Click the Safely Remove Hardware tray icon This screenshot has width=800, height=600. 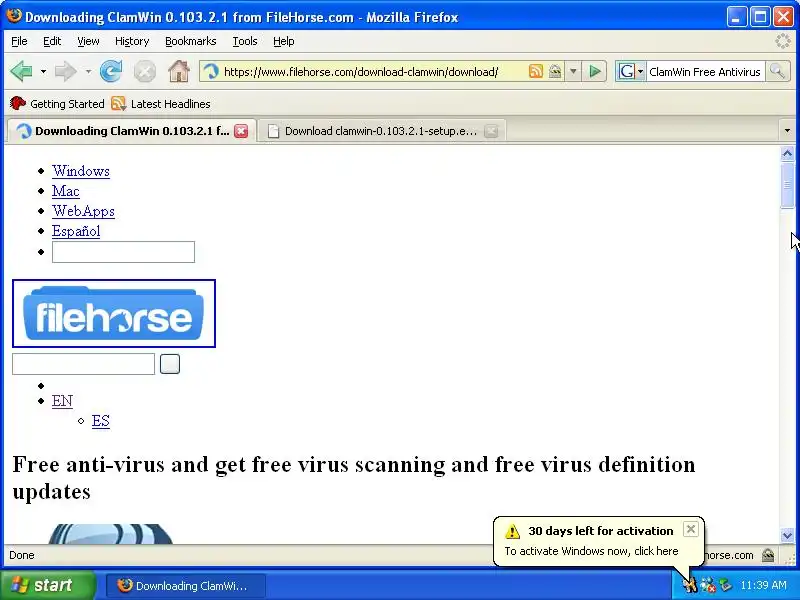click(724, 585)
